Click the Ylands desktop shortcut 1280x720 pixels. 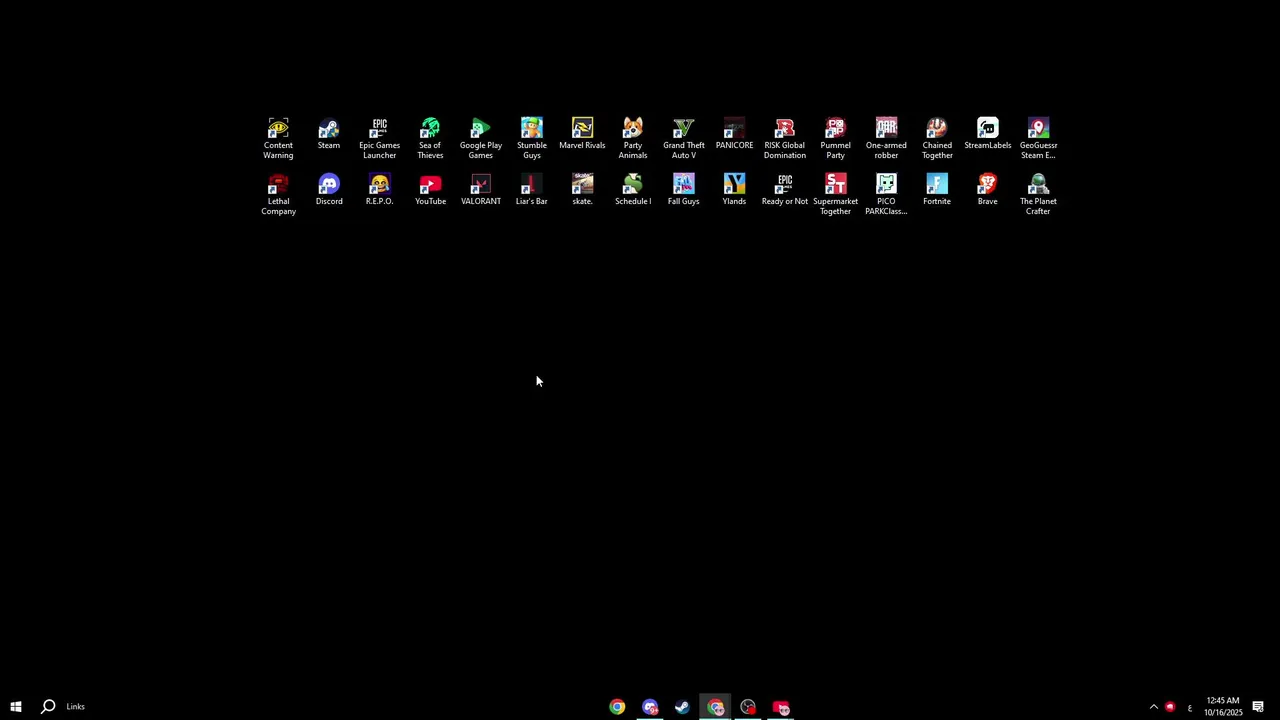pyautogui.click(x=734, y=190)
